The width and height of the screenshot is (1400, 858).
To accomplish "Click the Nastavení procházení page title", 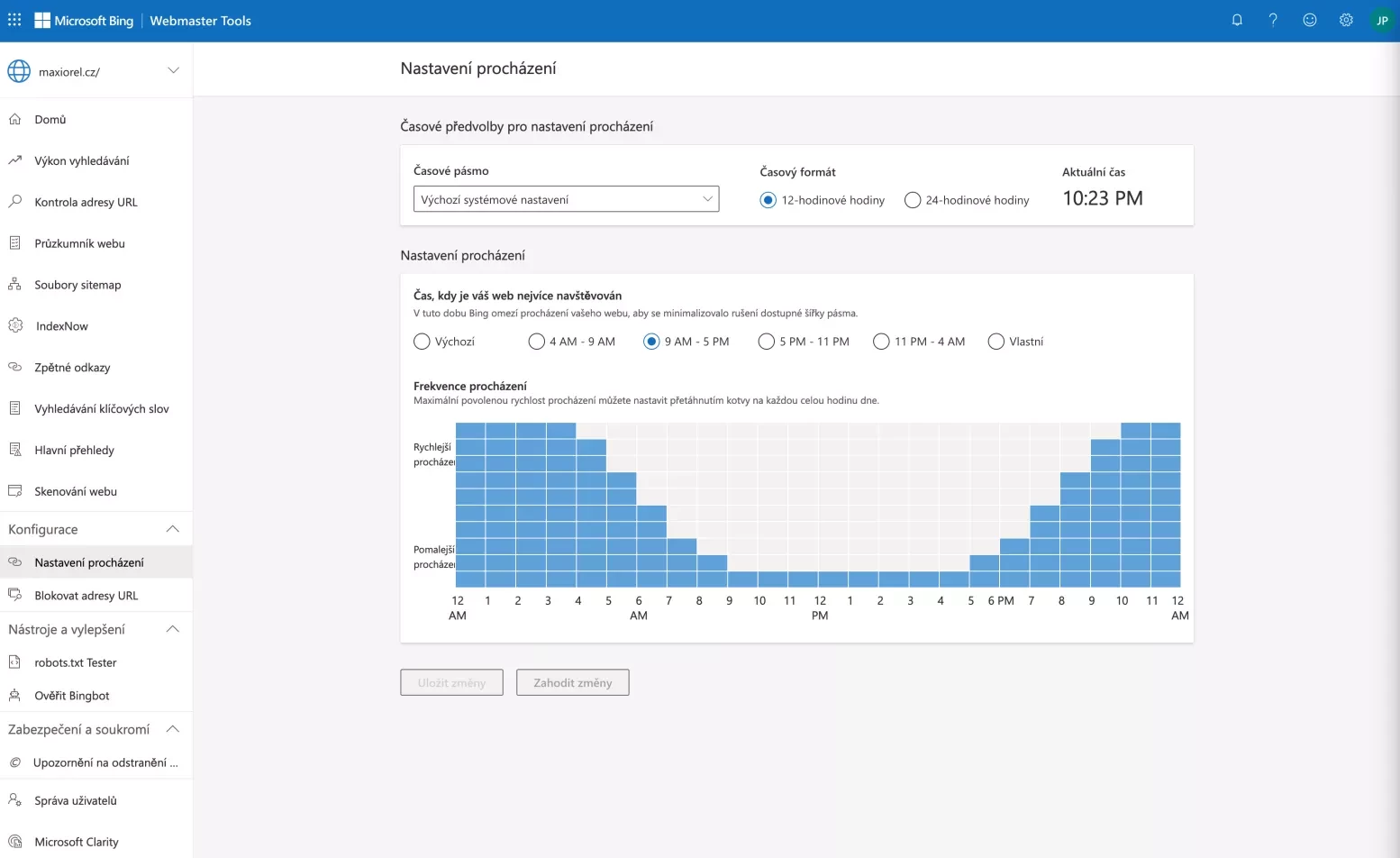I will click(478, 68).
